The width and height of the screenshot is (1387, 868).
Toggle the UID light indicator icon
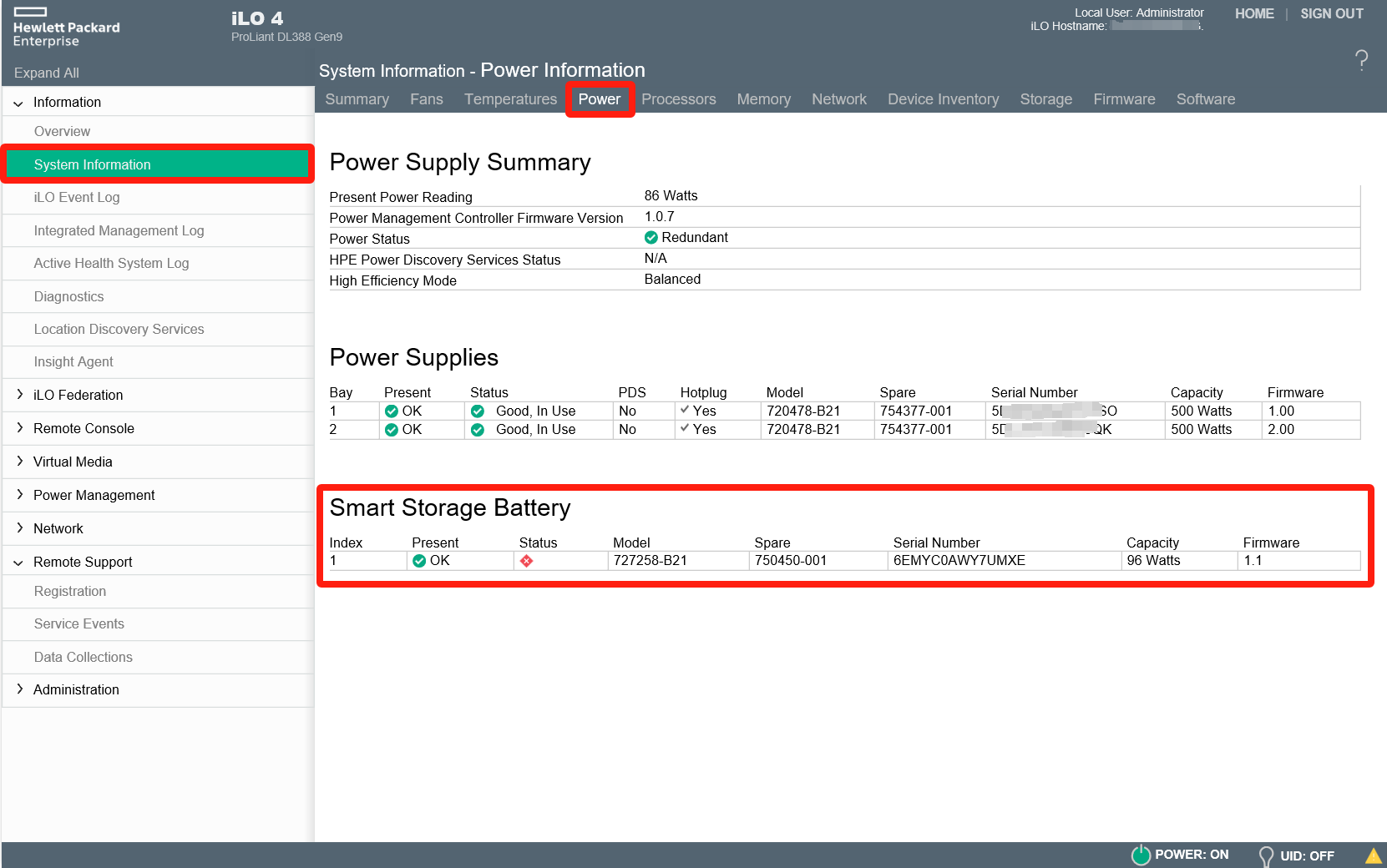[1266, 856]
